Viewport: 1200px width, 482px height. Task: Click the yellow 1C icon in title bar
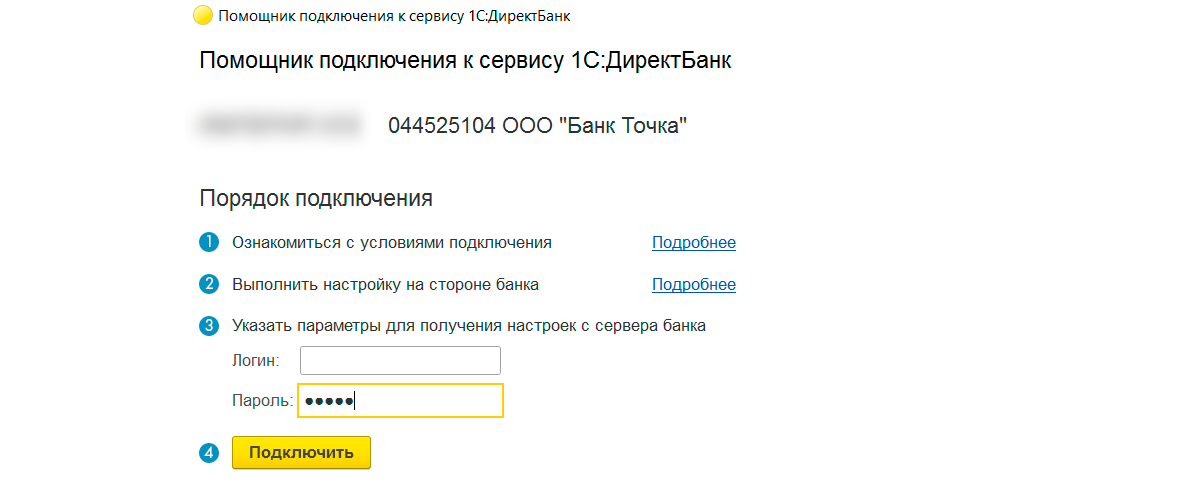point(203,16)
